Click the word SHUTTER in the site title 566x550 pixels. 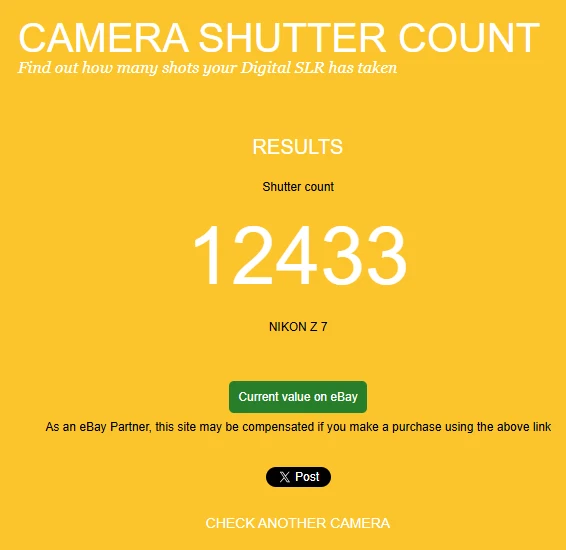coord(292,38)
